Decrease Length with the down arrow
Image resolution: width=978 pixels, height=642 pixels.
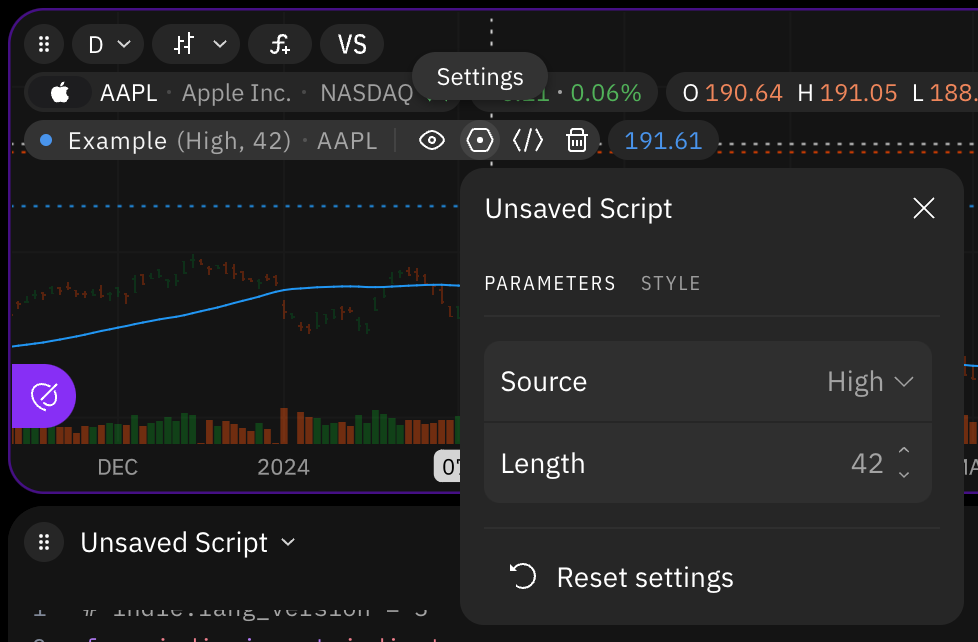(x=904, y=475)
